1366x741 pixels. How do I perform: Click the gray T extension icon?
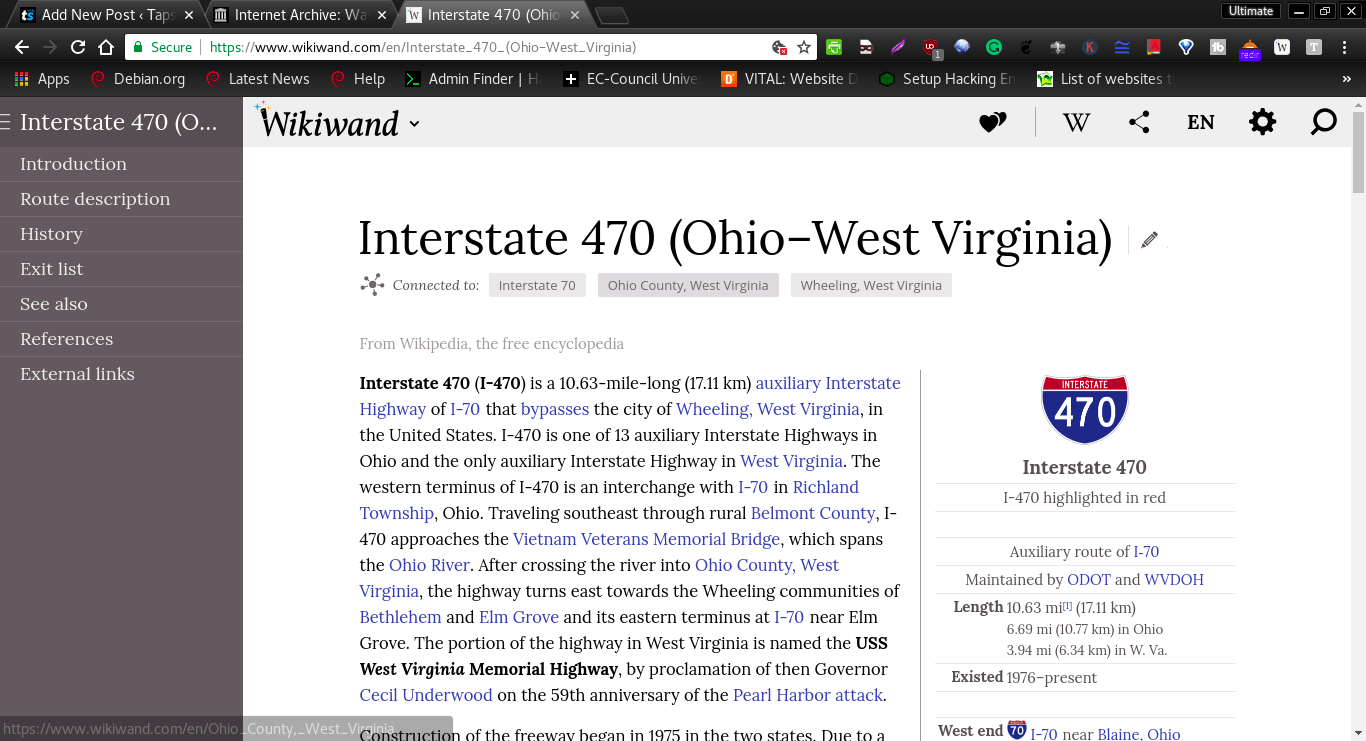click(1314, 47)
